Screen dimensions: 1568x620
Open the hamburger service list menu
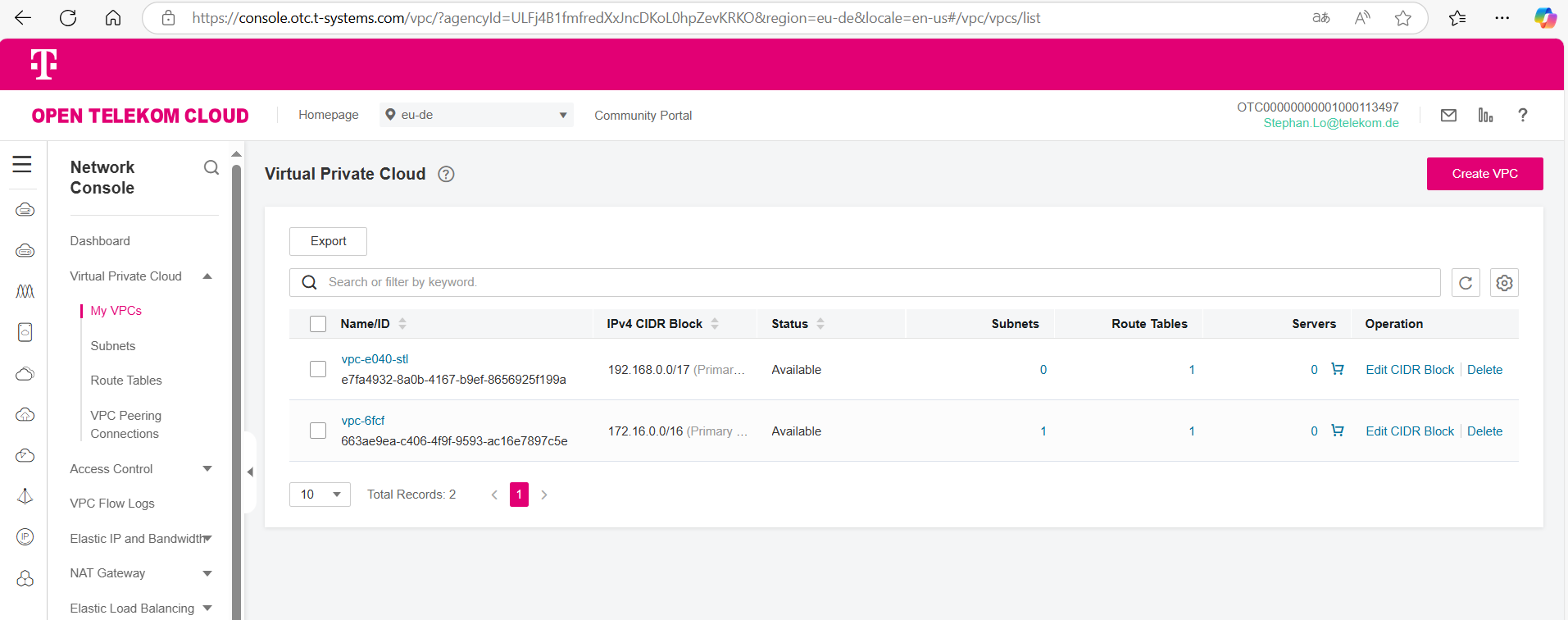tap(22, 164)
